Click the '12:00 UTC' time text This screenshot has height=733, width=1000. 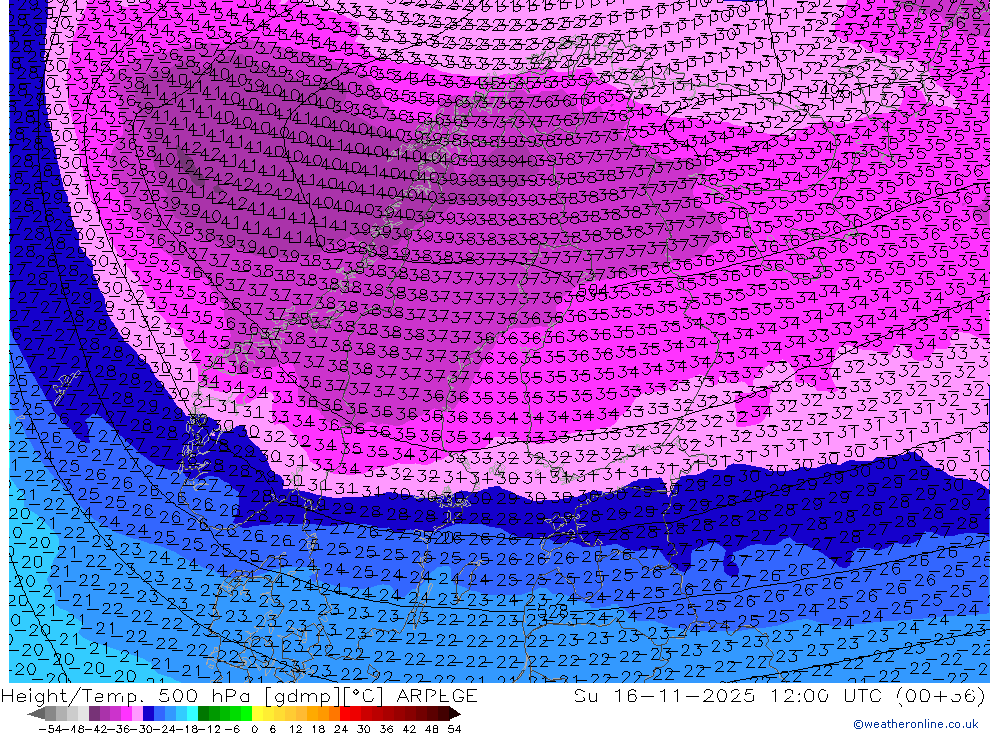click(829, 695)
